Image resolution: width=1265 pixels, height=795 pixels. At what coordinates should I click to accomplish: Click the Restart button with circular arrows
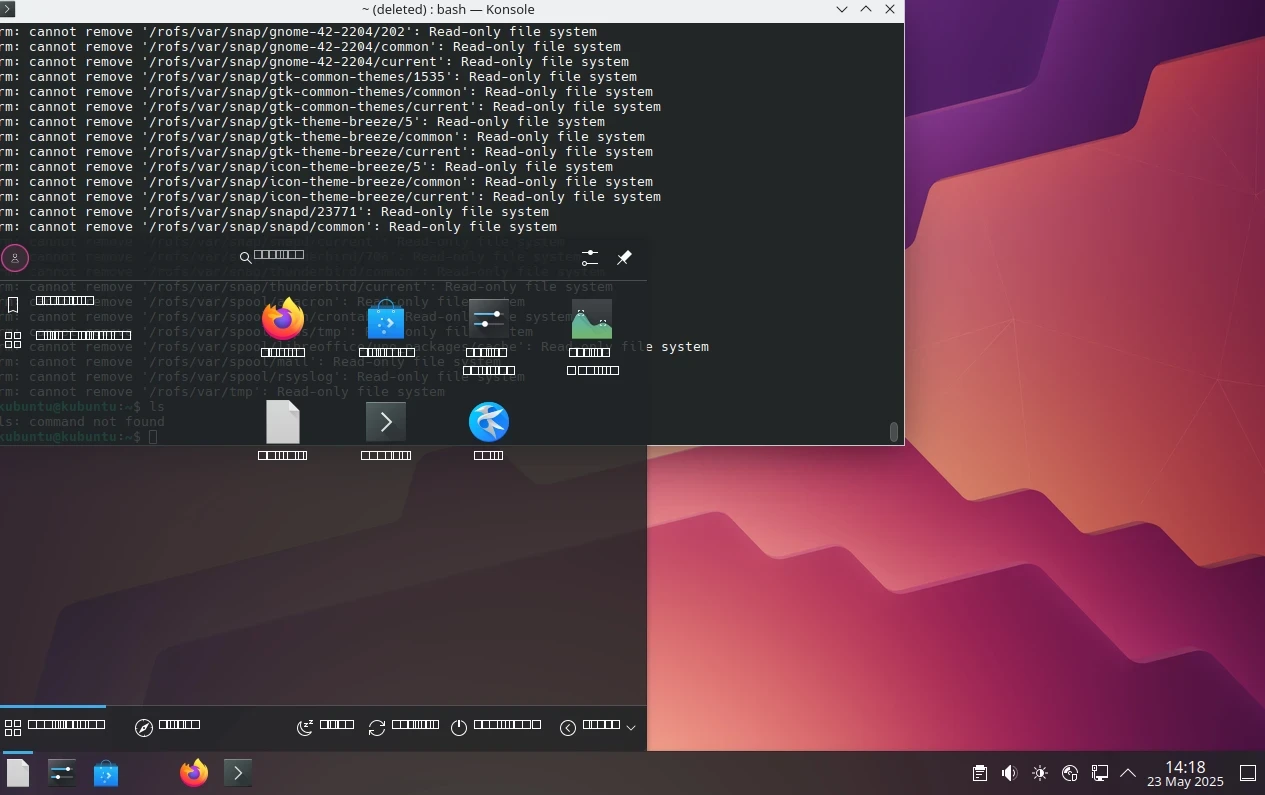tap(403, 727)
